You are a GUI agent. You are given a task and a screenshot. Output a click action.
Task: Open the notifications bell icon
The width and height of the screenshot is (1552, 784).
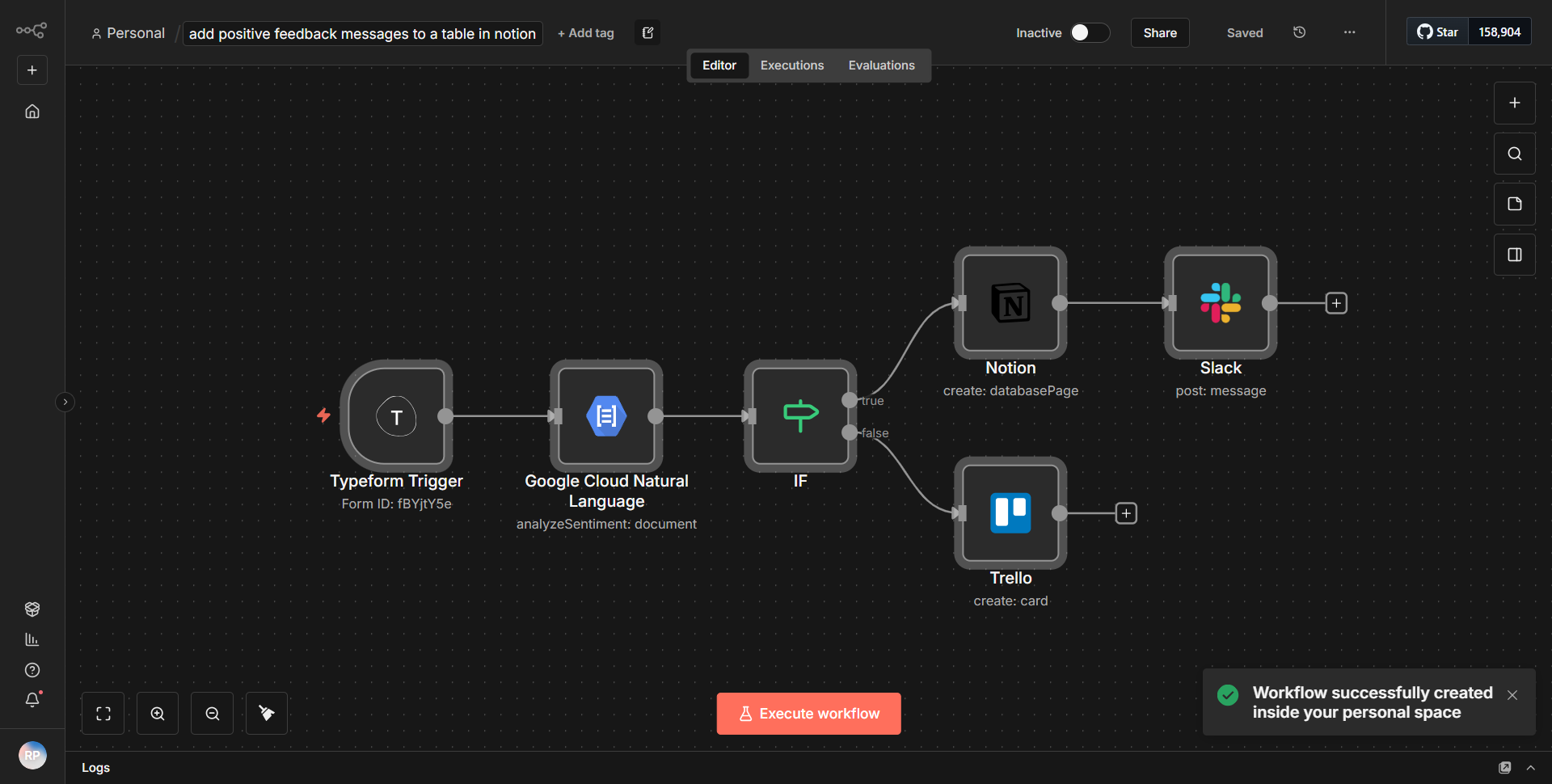point(32,700)
